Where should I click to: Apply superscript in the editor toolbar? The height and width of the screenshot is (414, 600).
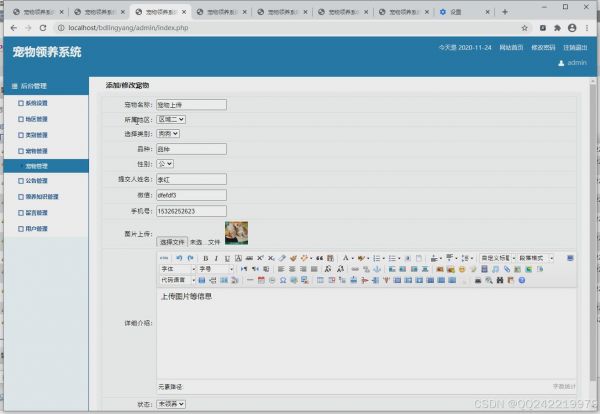pos(260,258)
